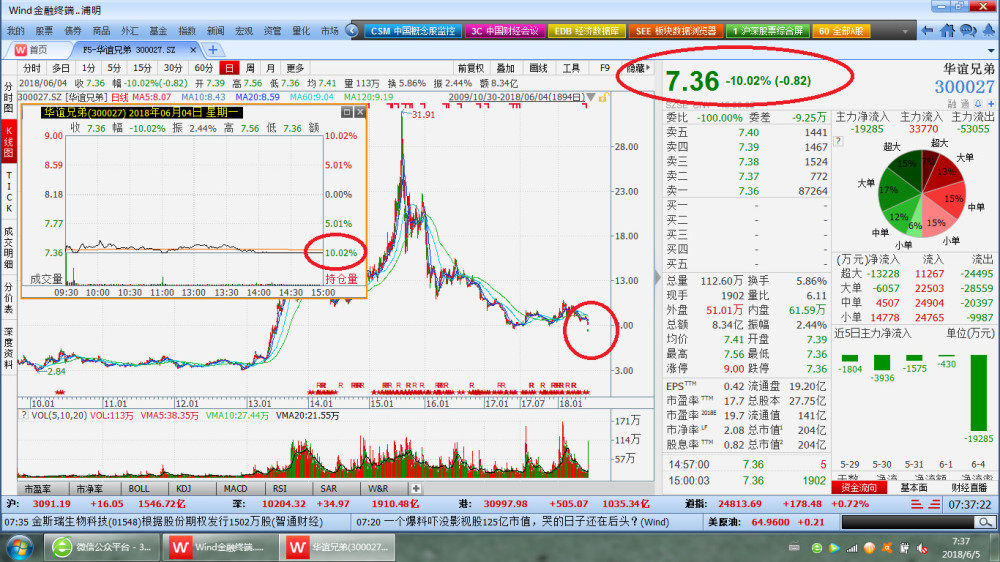Open the 07:20 Wind news headline
Viewport: 1000px width, 562px height.
point(512,522)
